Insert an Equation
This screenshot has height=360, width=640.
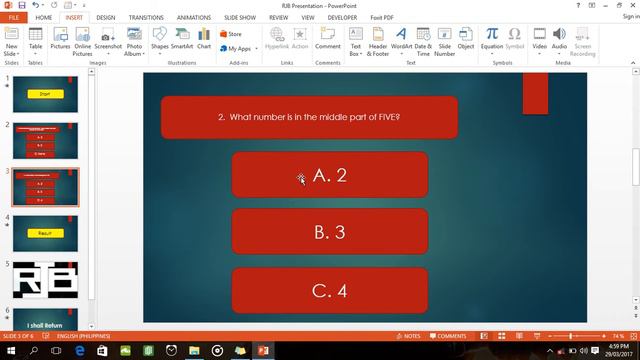(x=492, y=42)
